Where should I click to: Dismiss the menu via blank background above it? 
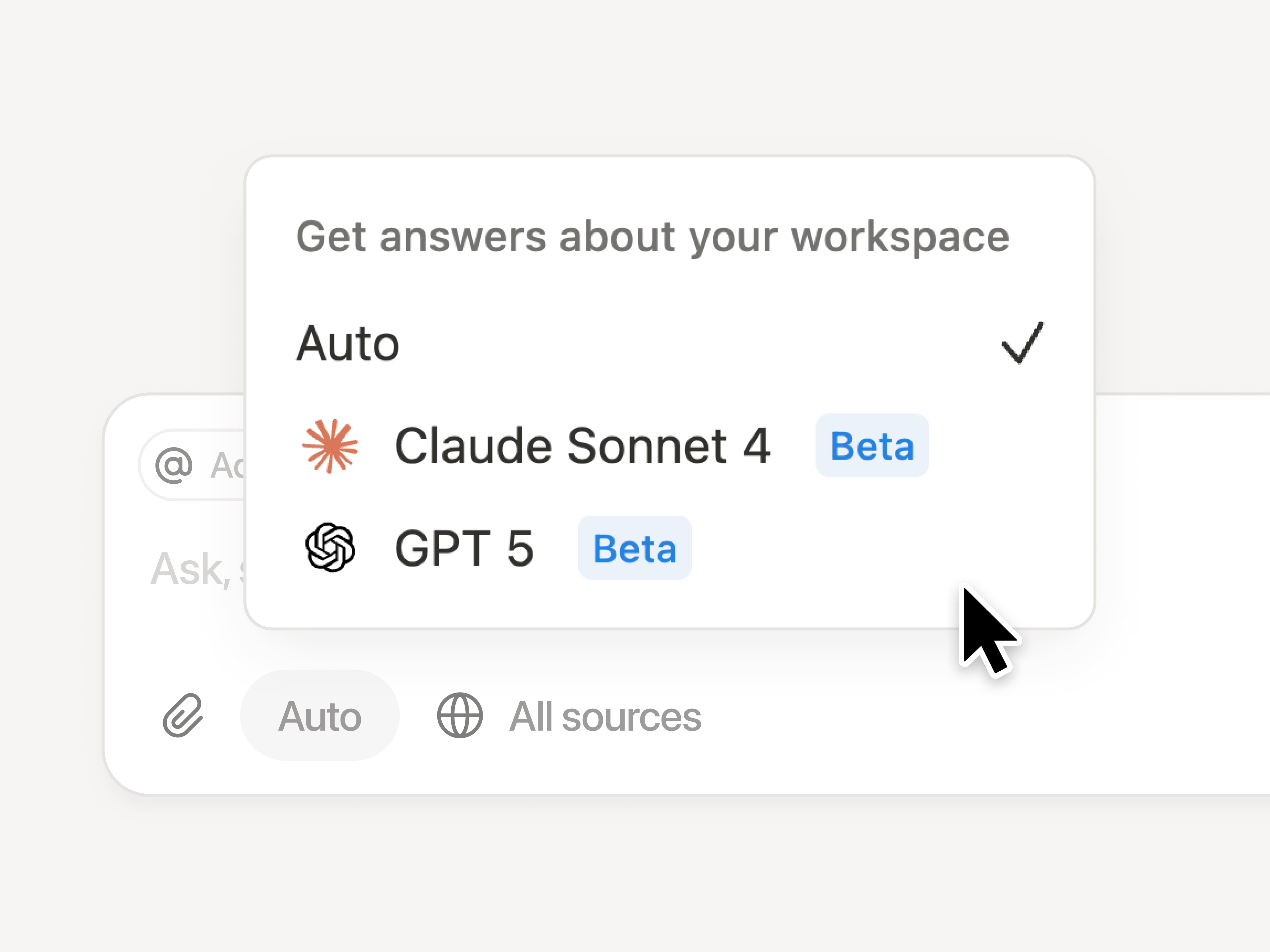pyautogui.click(x=632, y=75)
